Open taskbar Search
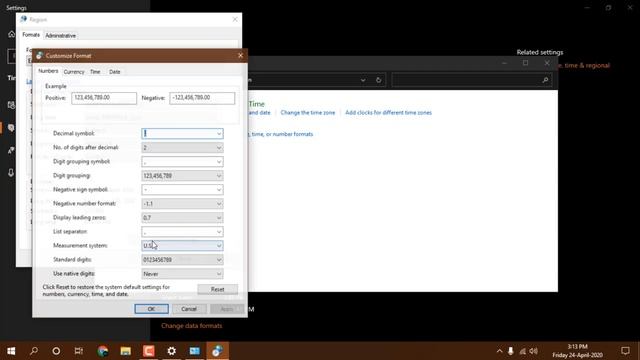640x360 pixels. click(34, 351)
